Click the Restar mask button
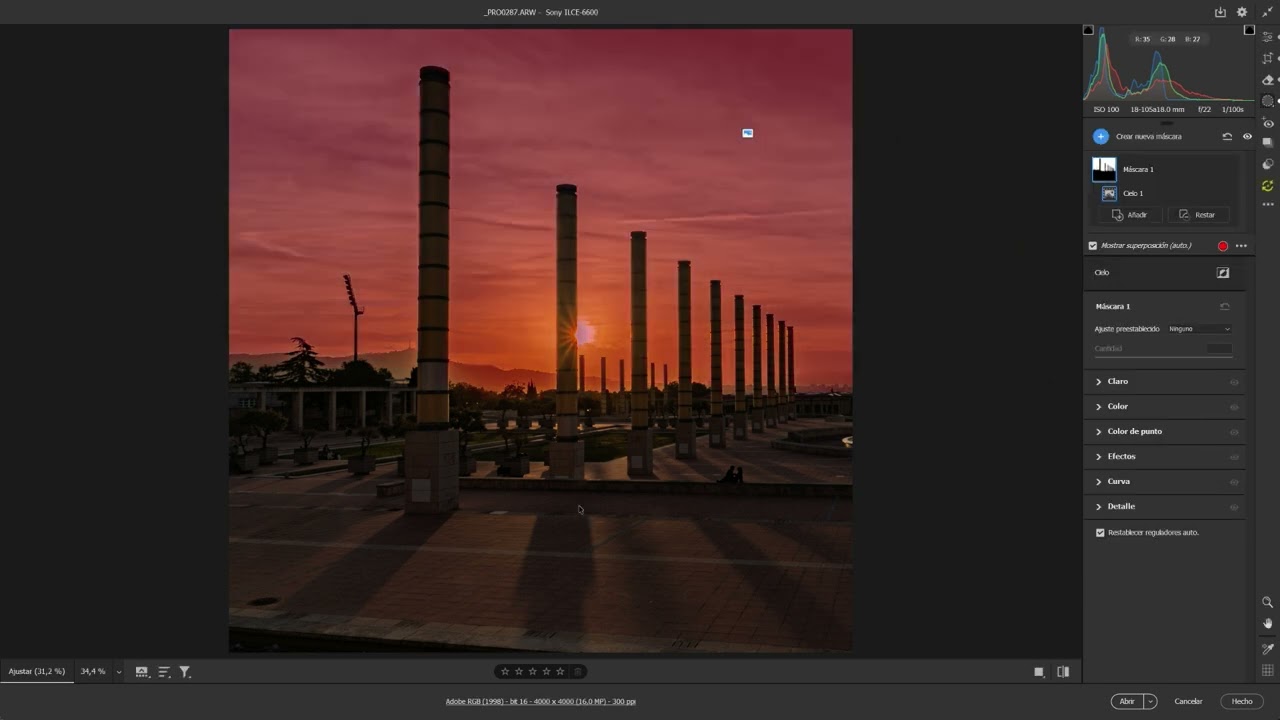1280x720 pixels. (1197, 215)
